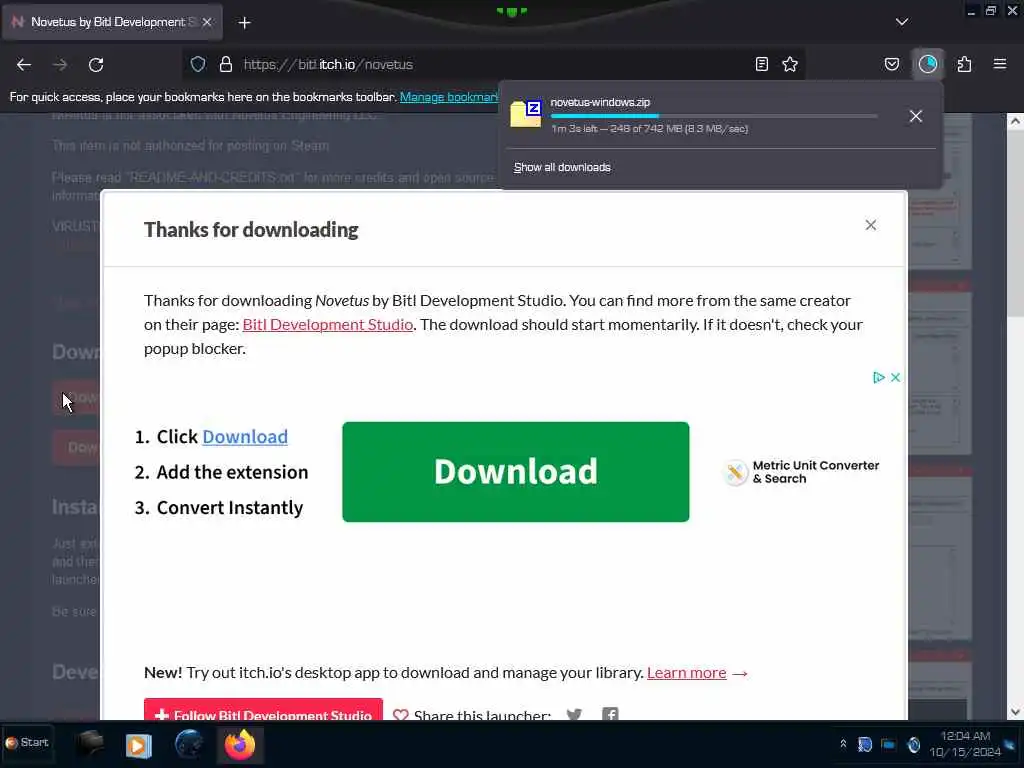Viewport: 1024px width, 768px height.
Task: Cancel the novetus-windows.zip download
Action: coord(916,116)
